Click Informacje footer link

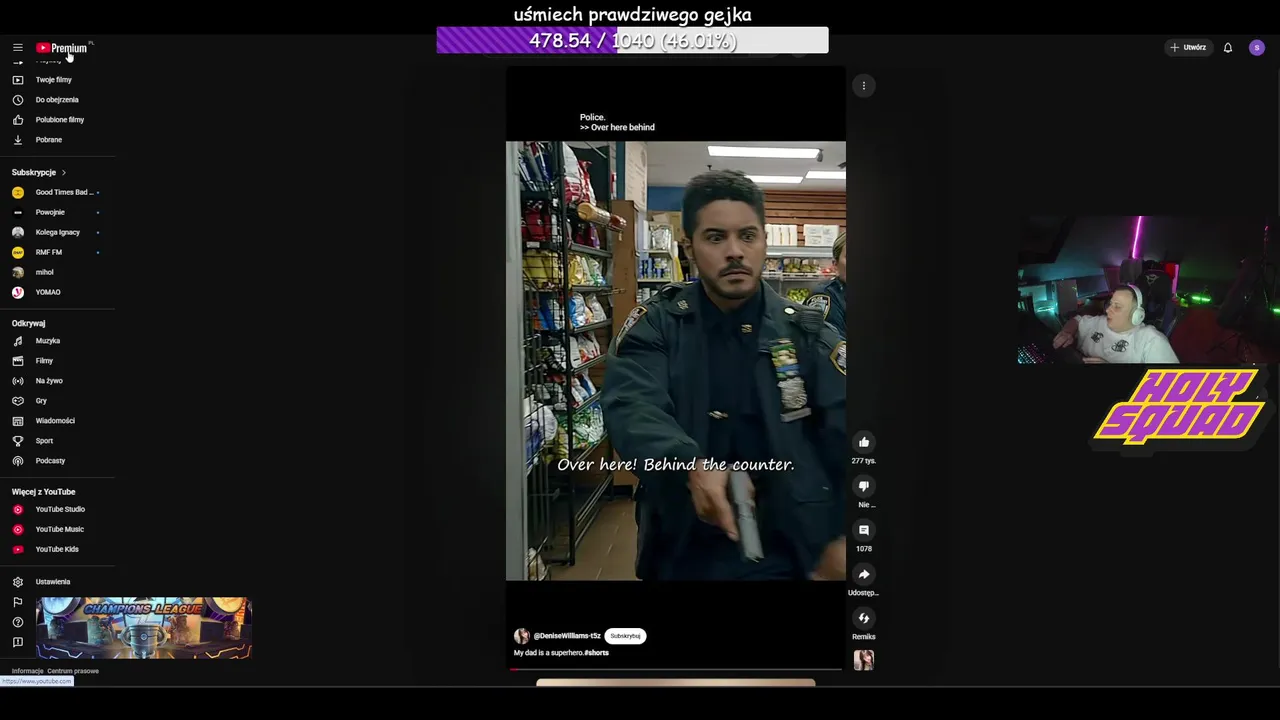tap(27, 671)
